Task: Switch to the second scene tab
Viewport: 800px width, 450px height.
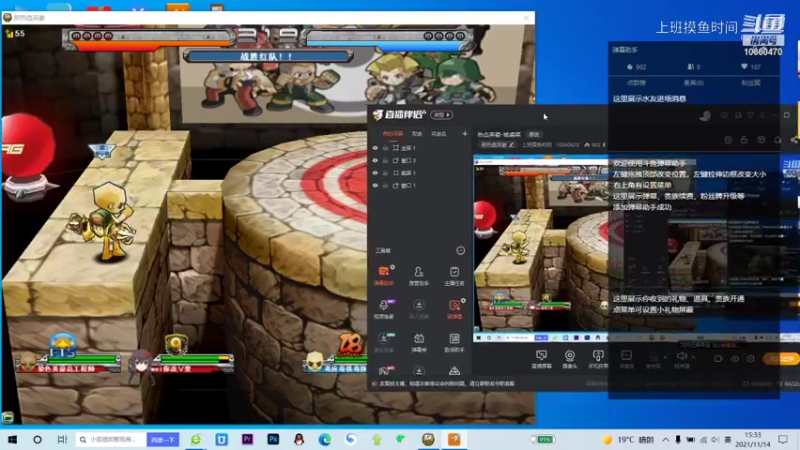Action: coord(417,134)
